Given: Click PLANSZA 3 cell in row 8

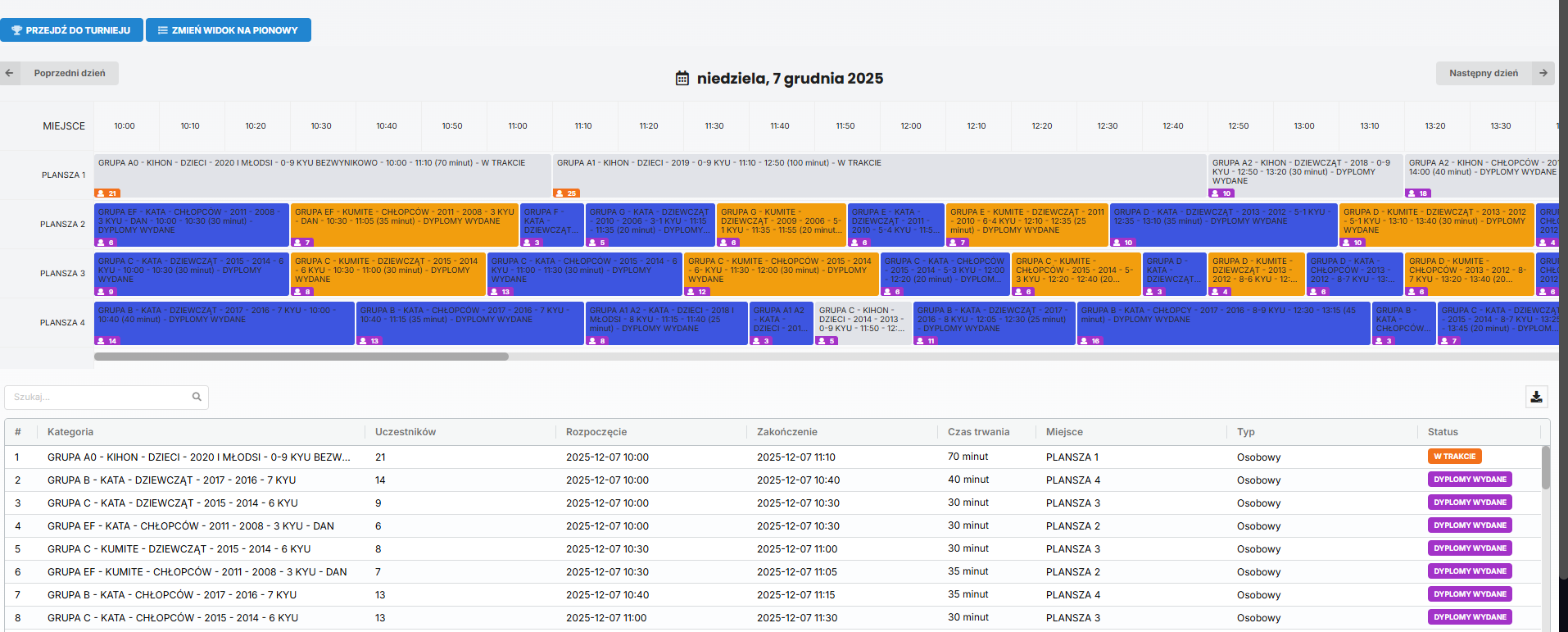Looking at the screenshot, I should pos(1073,618).
